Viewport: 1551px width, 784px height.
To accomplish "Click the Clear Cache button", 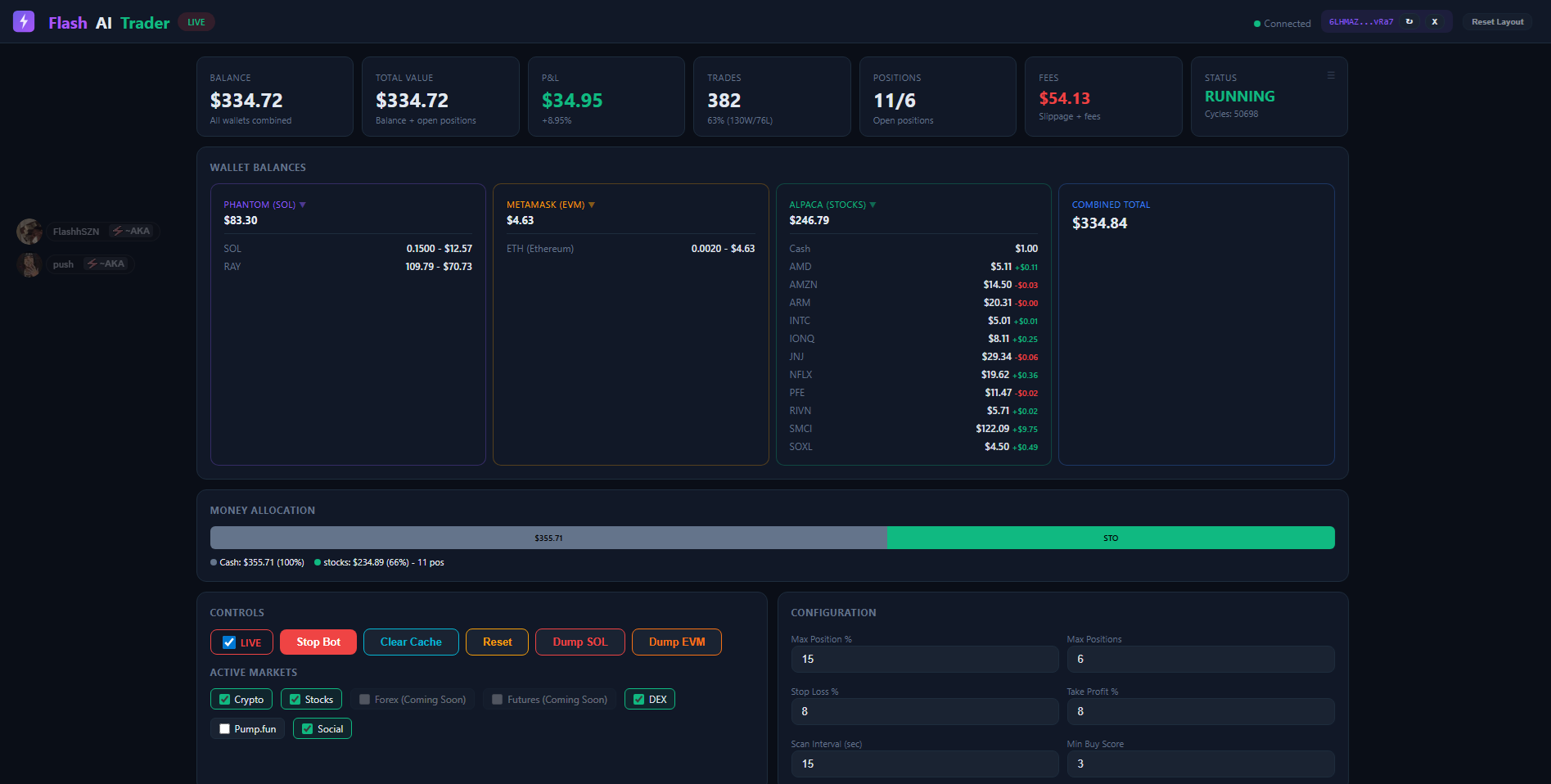I will pyautogui.click(x=411, y=642).
